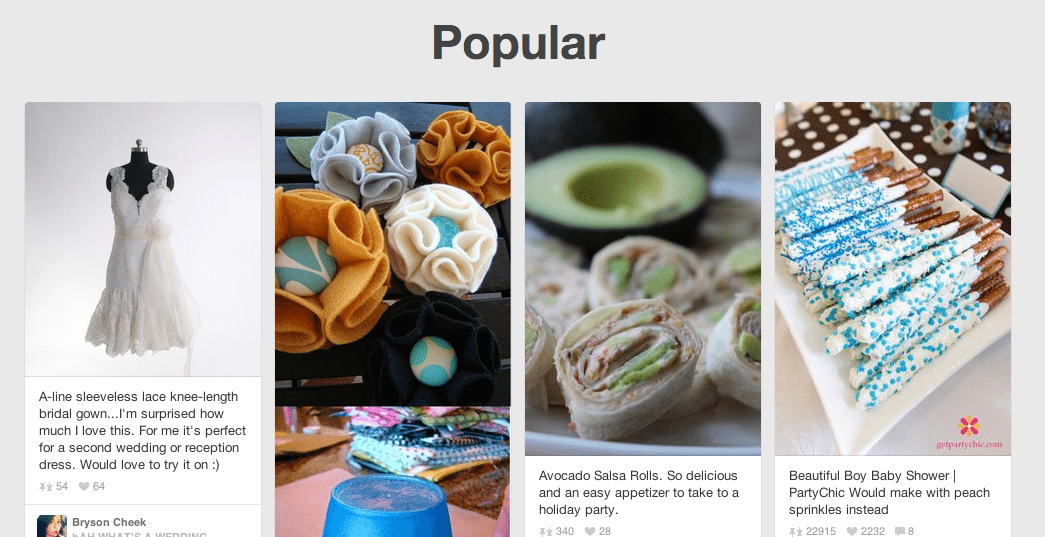Image resolution: width=1045 pixels, height=537 pixels.
Task: Open the Bryson Cheek pinner name link
Action: click(109, 522)
